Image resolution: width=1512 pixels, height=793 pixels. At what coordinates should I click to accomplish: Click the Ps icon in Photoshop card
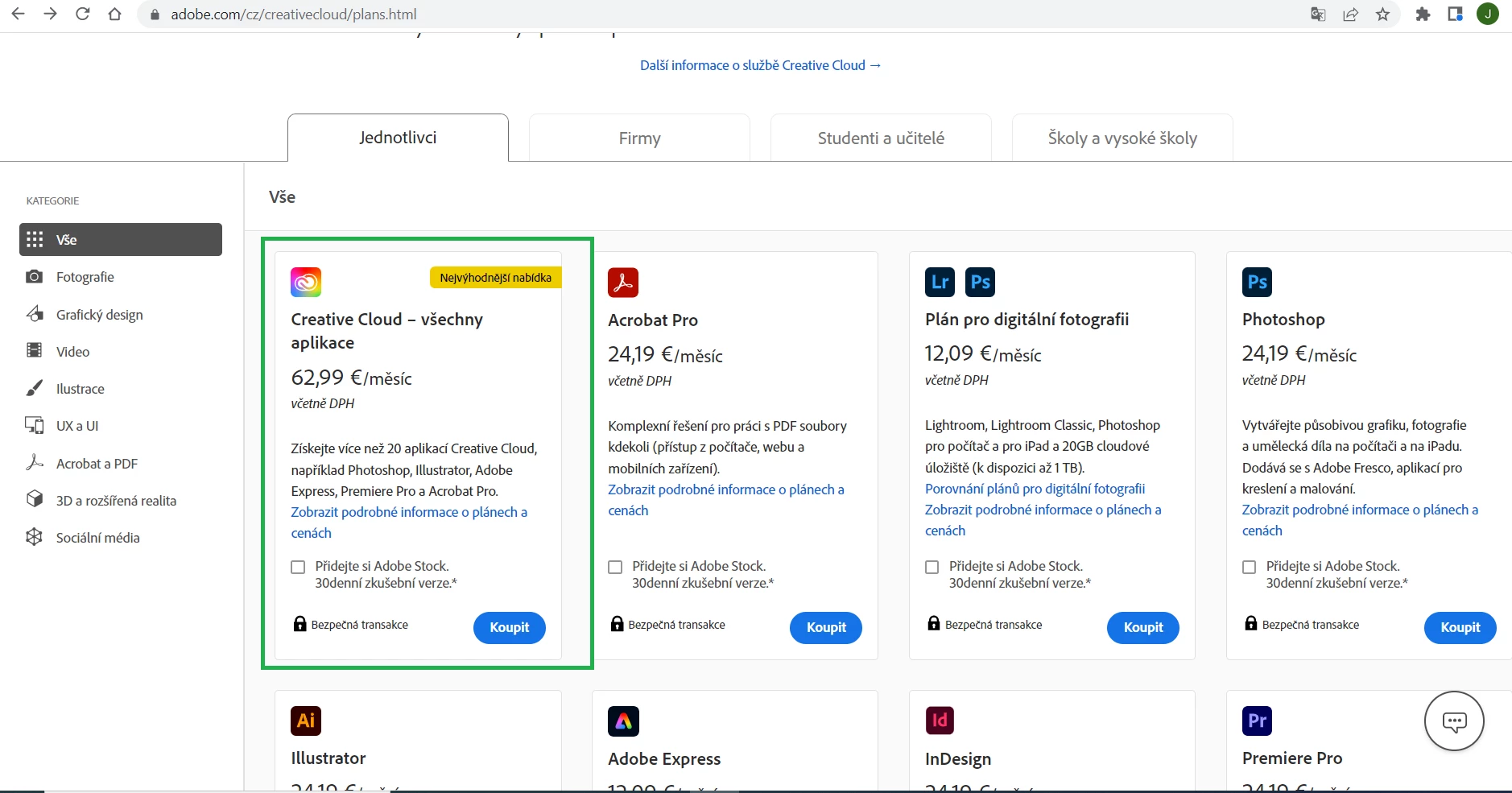[1258, 282]
